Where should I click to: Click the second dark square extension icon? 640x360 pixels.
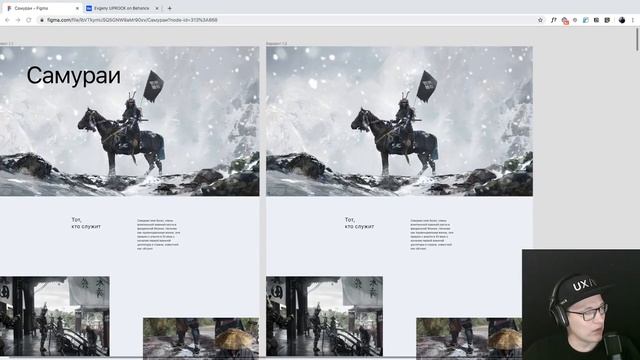(x=607, y=20)
